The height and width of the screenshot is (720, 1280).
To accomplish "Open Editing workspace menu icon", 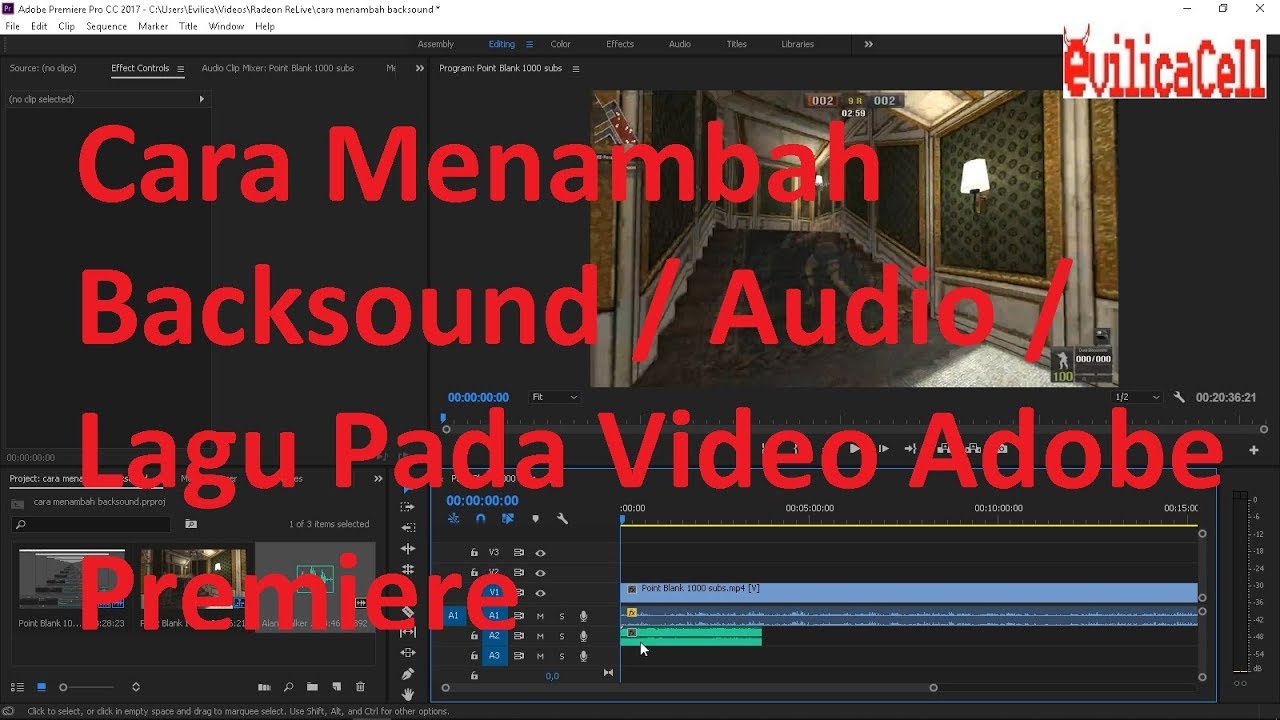I will 529,44.
